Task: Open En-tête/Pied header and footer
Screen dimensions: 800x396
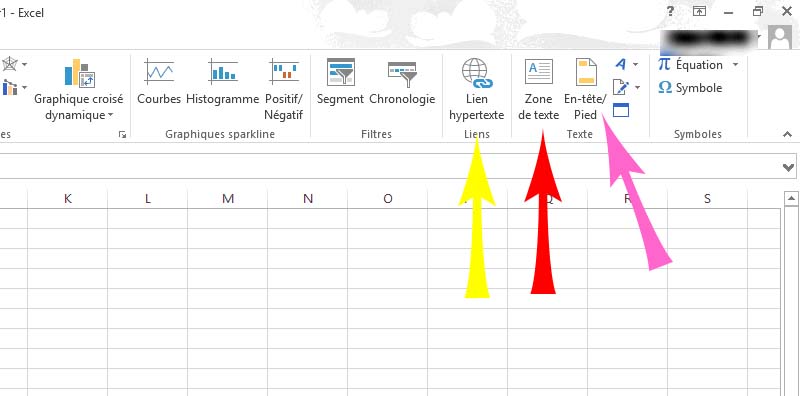Action: [585, 89]
